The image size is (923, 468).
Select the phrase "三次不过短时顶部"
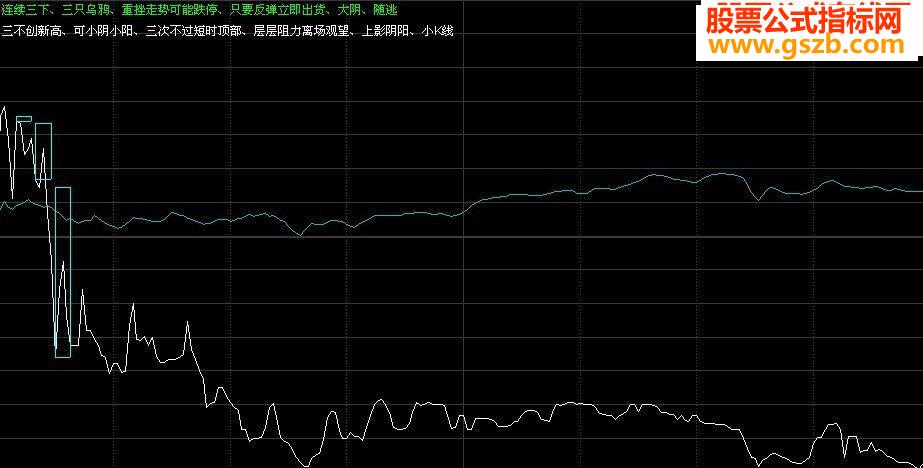[x=194, y=31]
